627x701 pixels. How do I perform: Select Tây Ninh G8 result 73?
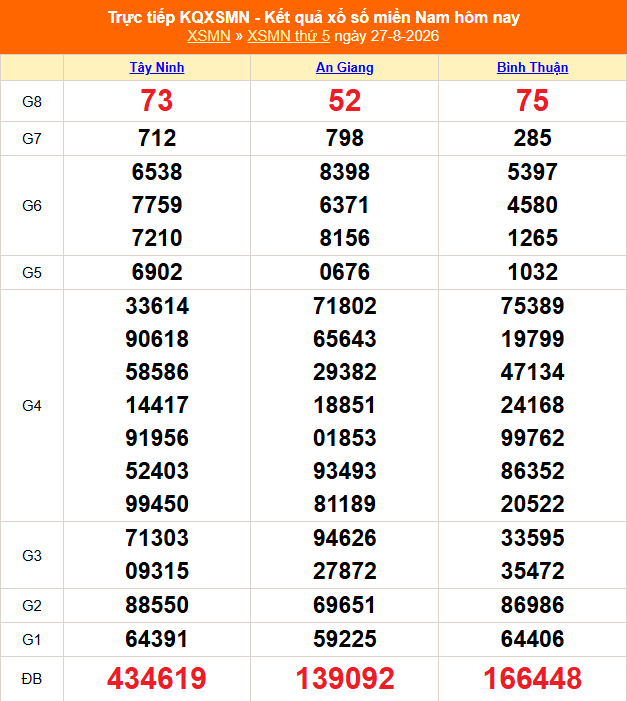[x=157, y=101]
